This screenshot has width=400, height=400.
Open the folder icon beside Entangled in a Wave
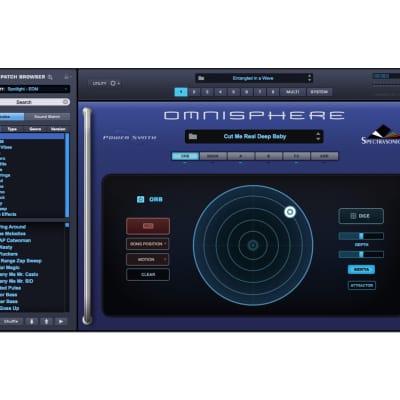[201, 78]
